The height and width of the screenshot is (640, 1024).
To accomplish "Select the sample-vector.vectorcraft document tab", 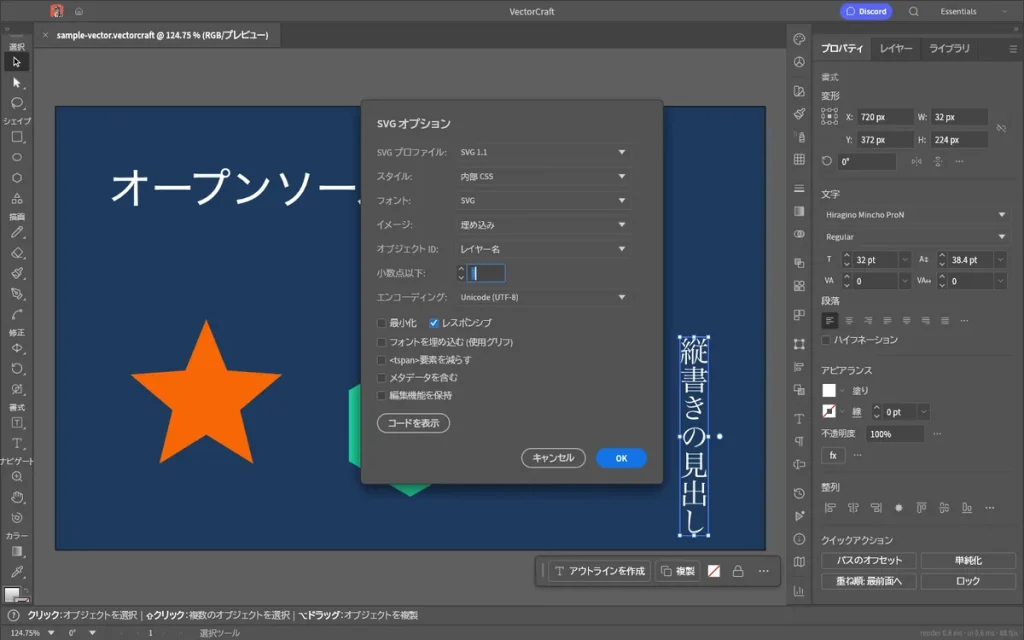I will tap(162, 35).
